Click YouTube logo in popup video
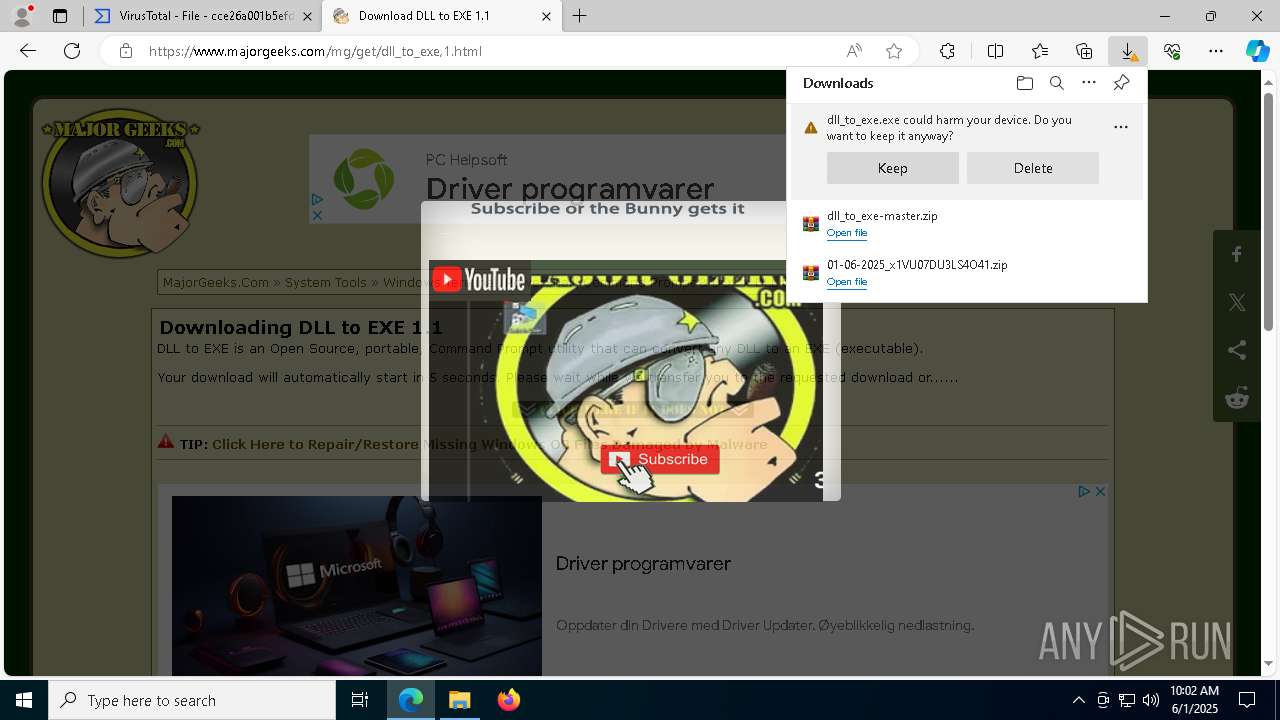Image resolution: width=1280 pixels, height=720 pixels. tap(480, 280)
